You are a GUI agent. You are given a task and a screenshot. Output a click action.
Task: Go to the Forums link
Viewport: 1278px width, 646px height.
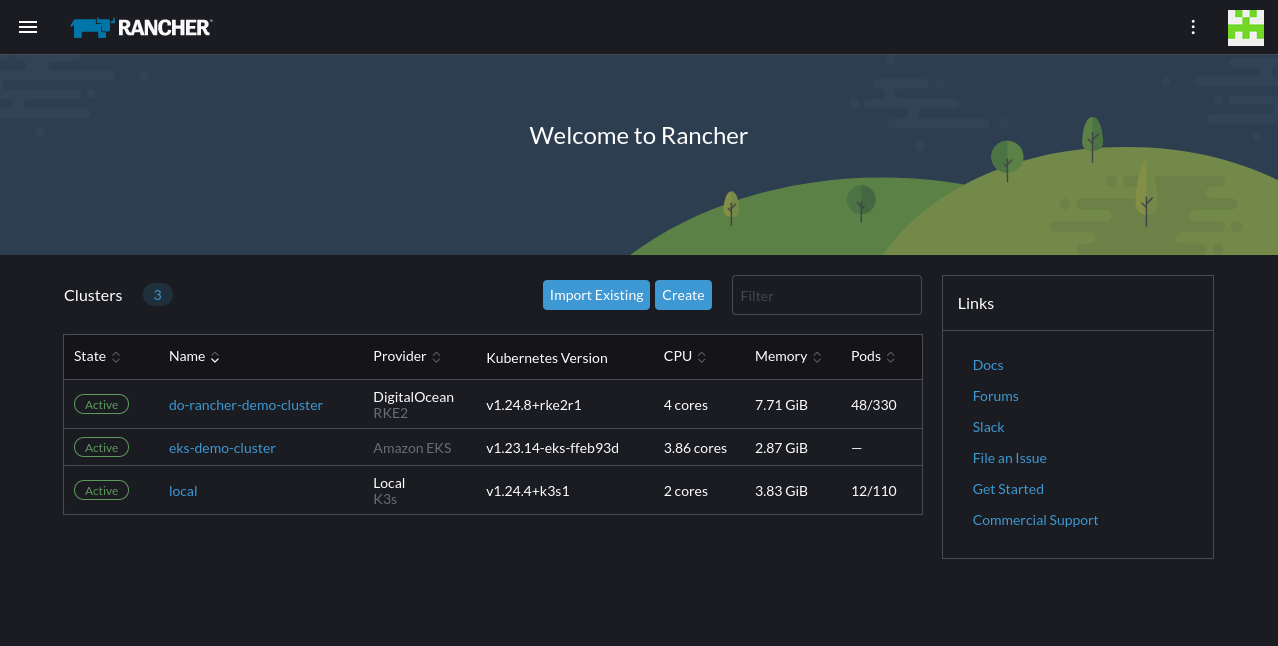(995, 396)
